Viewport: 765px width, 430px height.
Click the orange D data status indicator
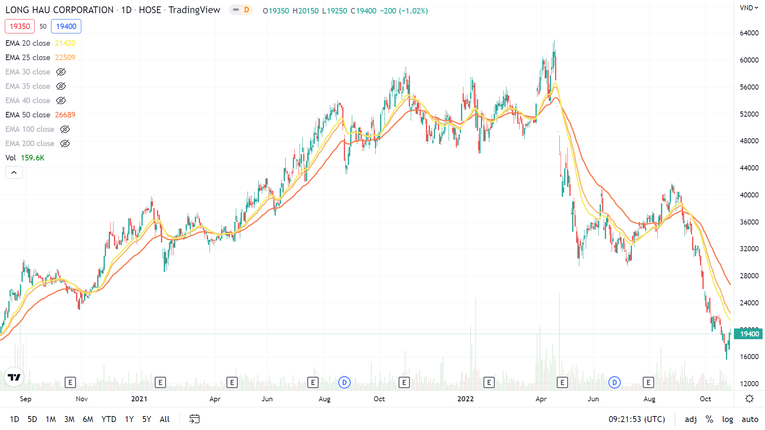point(246,10)
